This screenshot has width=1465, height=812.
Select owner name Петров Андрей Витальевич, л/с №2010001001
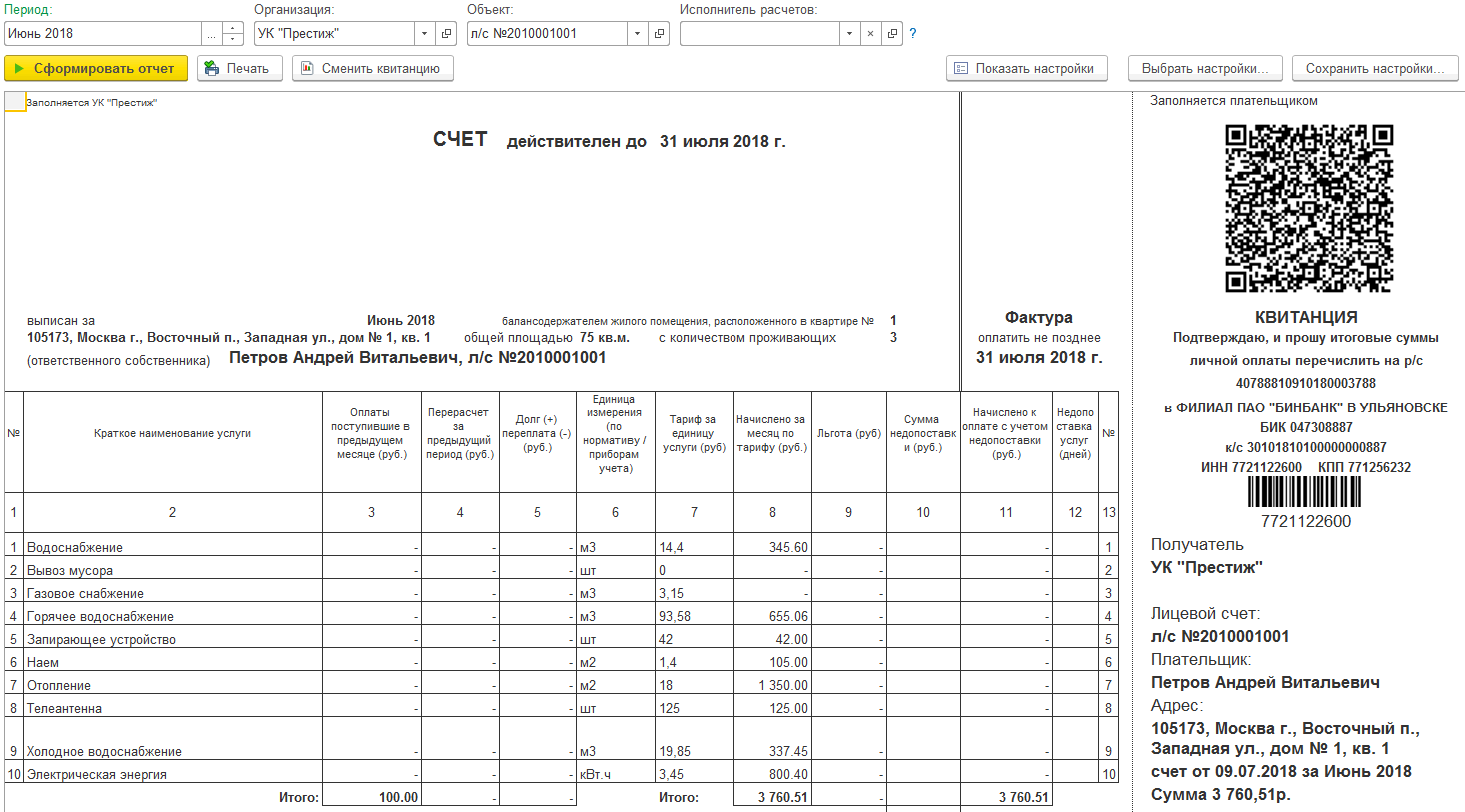(x=418, y=358)
